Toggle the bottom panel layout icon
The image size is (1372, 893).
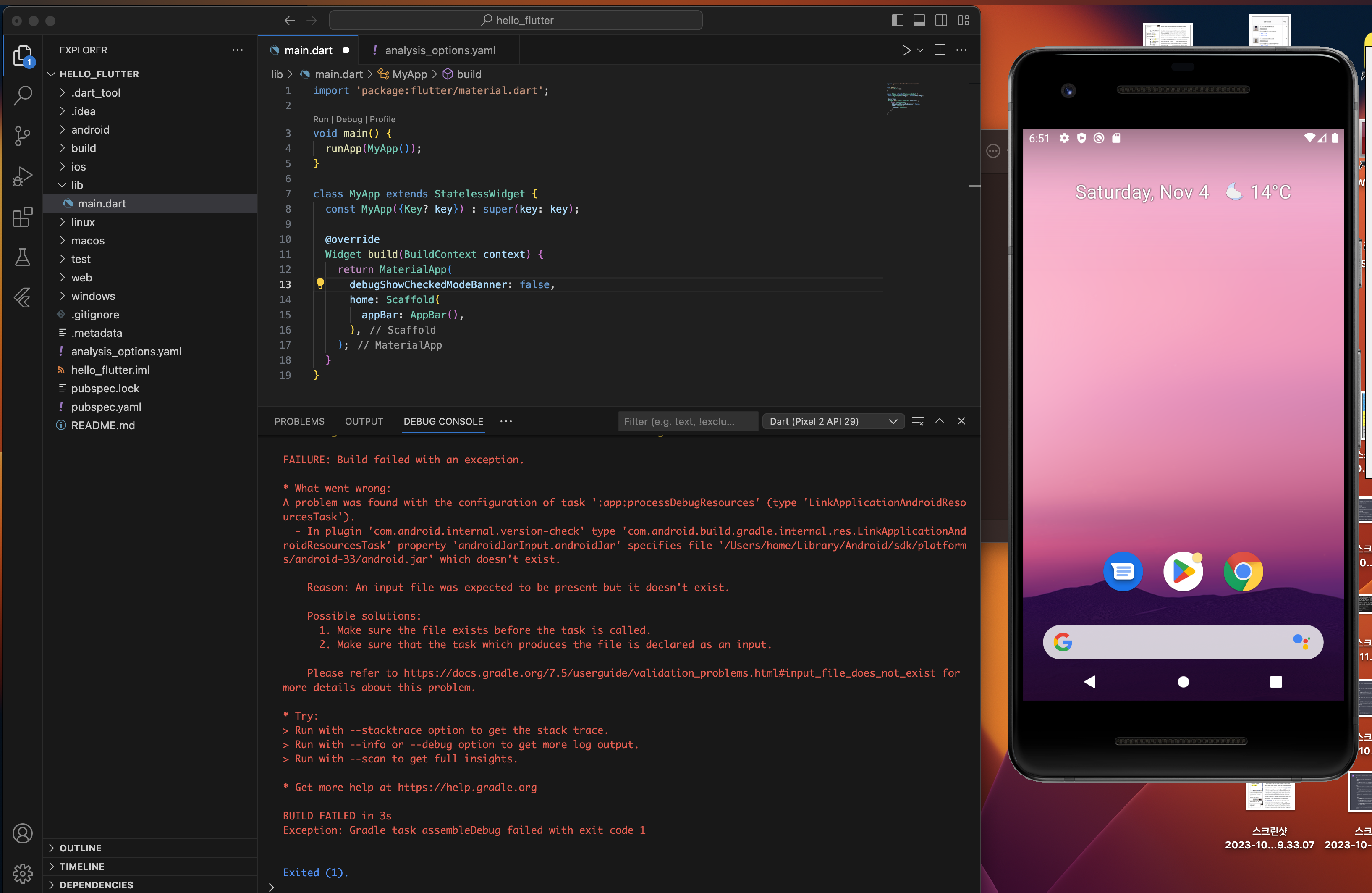(x=919, y=20)
